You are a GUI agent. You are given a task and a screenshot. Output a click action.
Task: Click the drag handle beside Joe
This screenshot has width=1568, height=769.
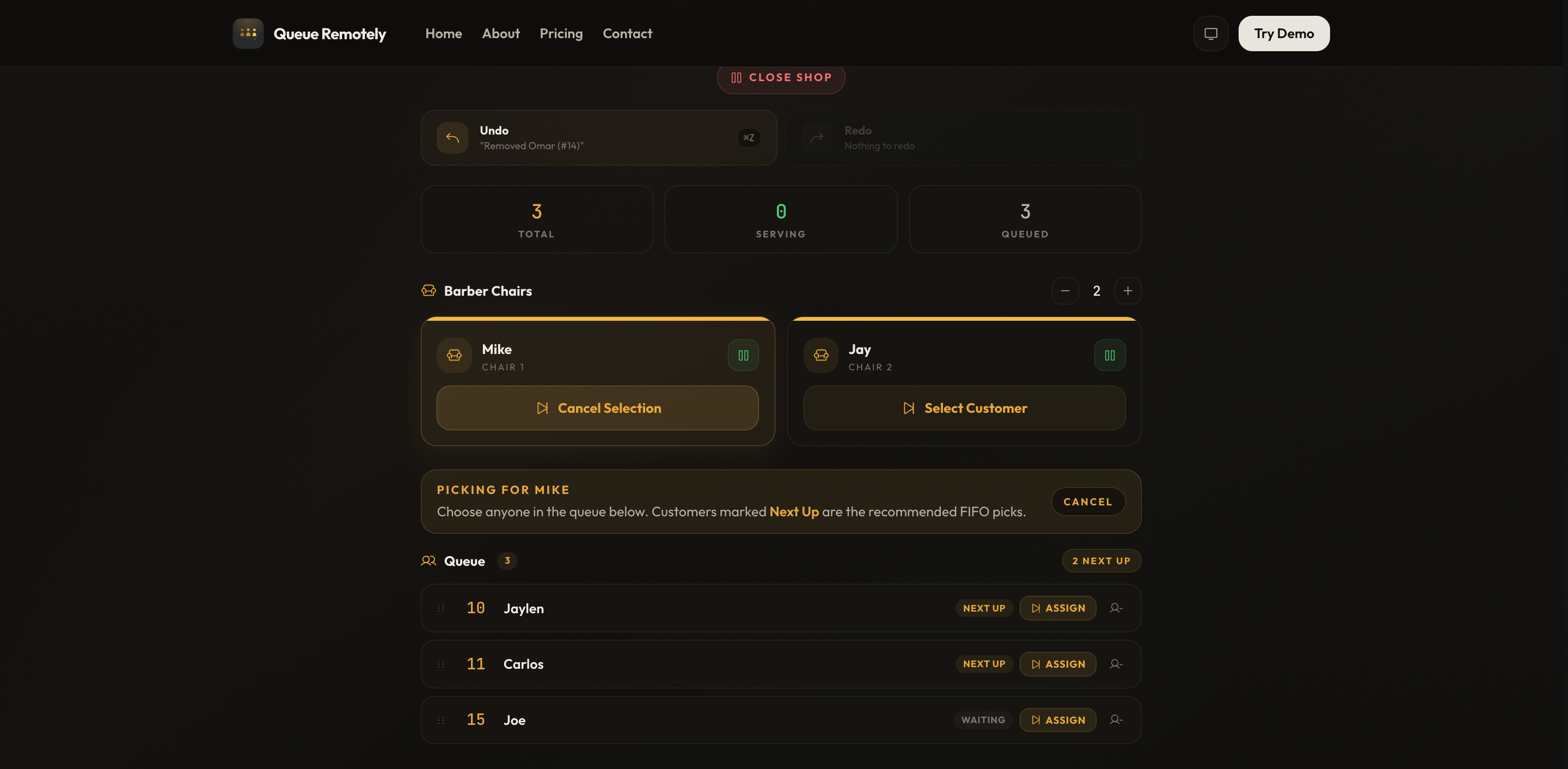click(442, 719)
